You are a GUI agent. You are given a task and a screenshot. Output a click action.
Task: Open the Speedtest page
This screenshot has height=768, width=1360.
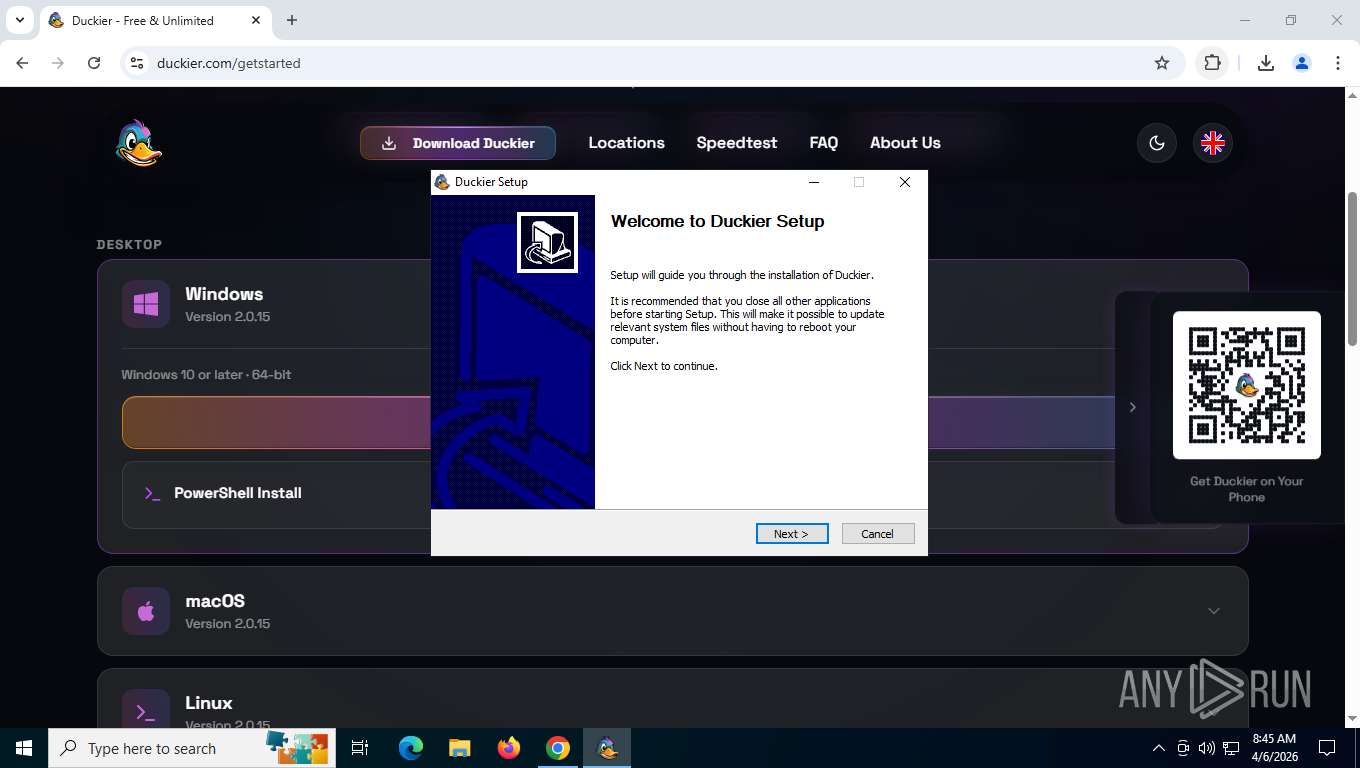737,143
